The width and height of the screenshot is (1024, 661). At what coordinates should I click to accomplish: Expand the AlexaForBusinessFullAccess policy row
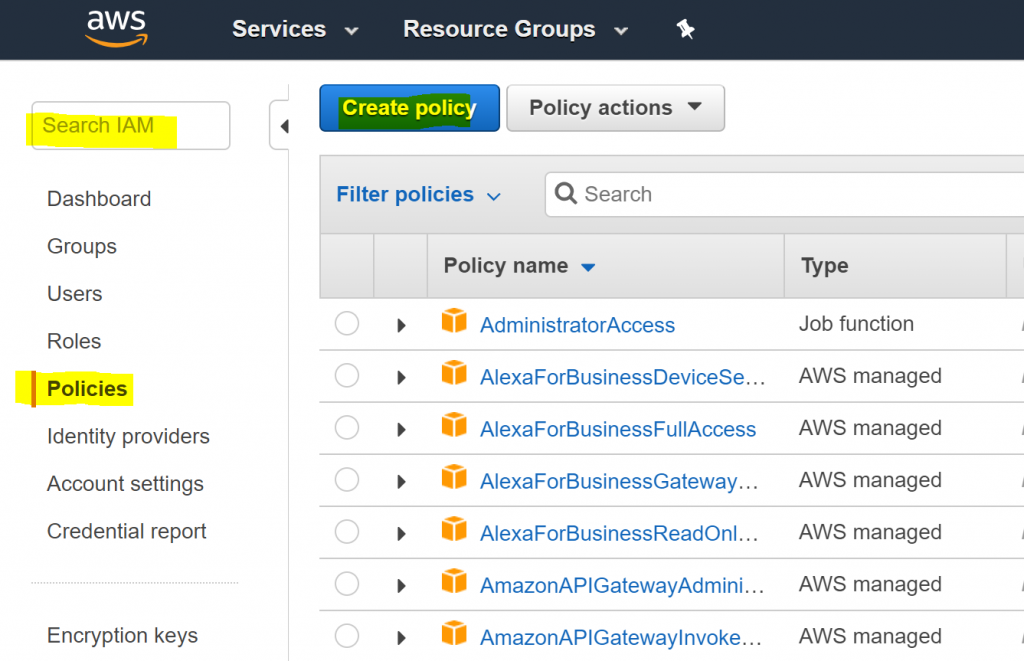pyautogui.click(x=401, y=430)
